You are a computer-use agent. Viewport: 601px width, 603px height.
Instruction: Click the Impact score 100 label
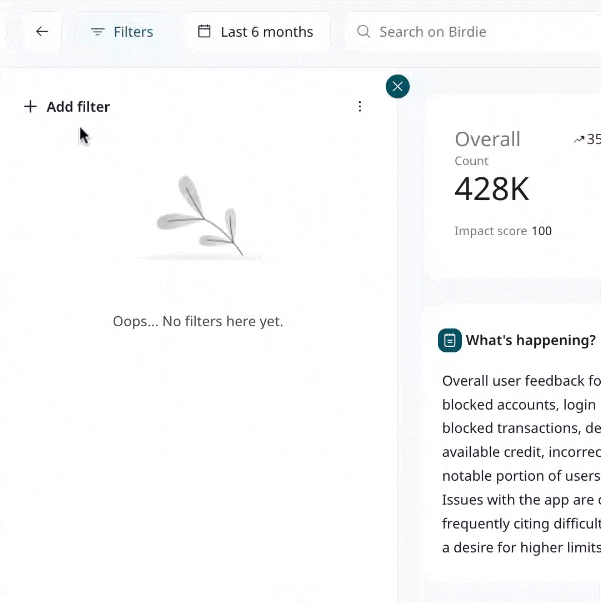tap(502, 231)
